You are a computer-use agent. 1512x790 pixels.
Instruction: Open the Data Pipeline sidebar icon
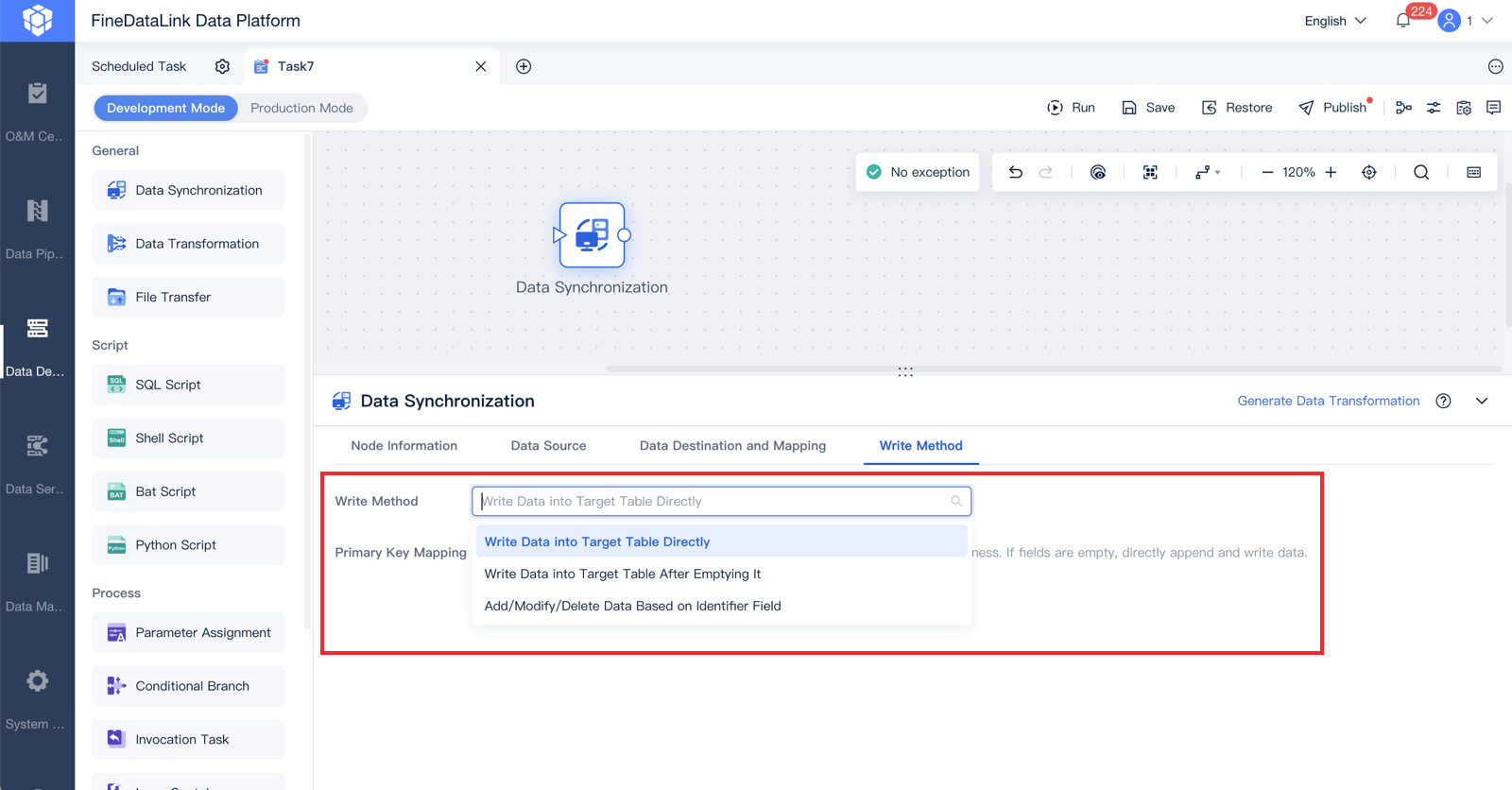tap(37, 211)
